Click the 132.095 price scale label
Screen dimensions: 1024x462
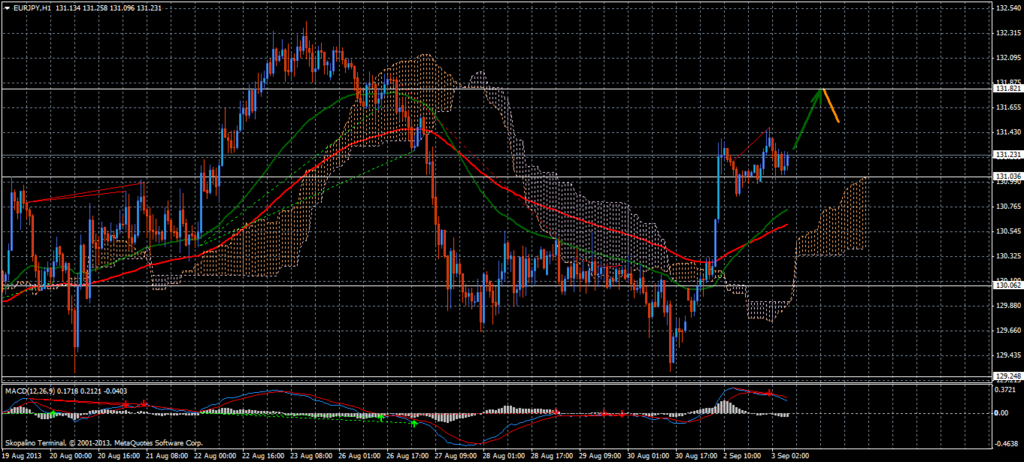1007,58
